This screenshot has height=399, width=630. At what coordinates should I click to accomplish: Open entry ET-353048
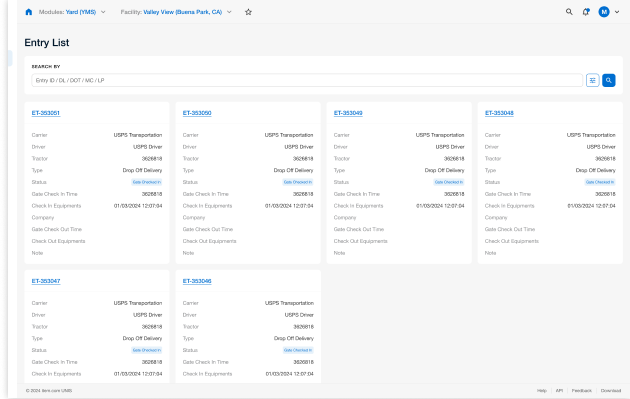[499, 113]
